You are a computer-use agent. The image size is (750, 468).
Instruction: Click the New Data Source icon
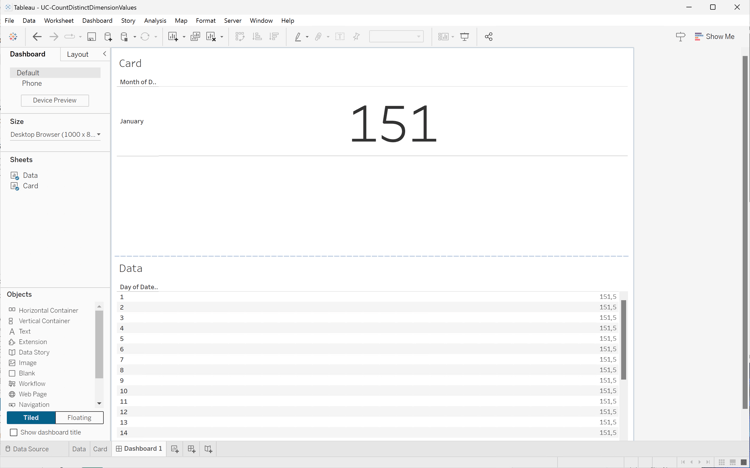108,37
